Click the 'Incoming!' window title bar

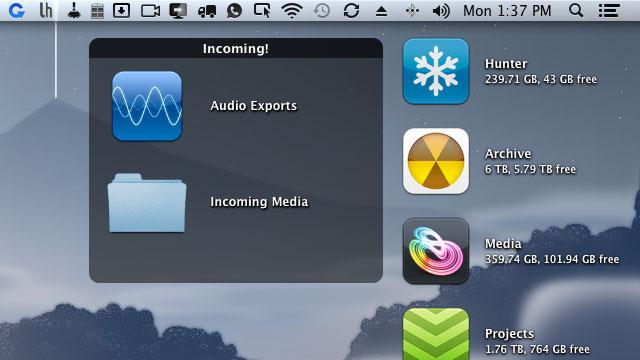pos(236,49)
